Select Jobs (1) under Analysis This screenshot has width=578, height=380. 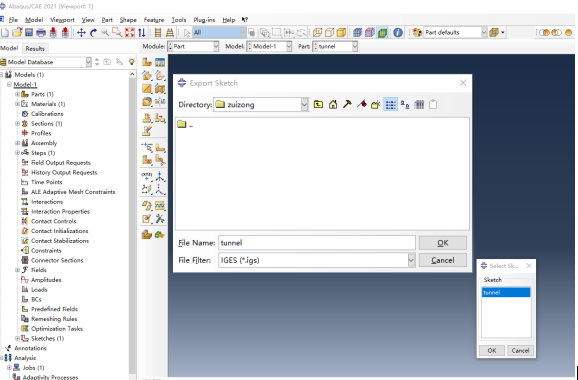pyautogui.click(x=33, y=368)
